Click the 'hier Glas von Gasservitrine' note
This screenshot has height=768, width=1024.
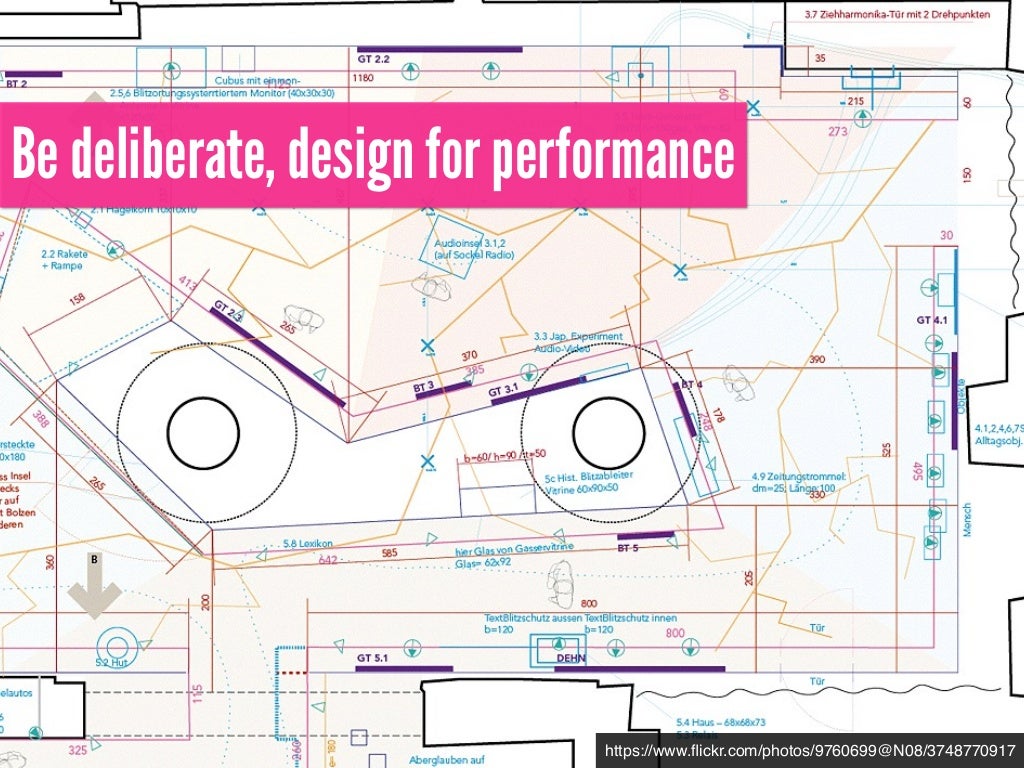coord(515,549)
